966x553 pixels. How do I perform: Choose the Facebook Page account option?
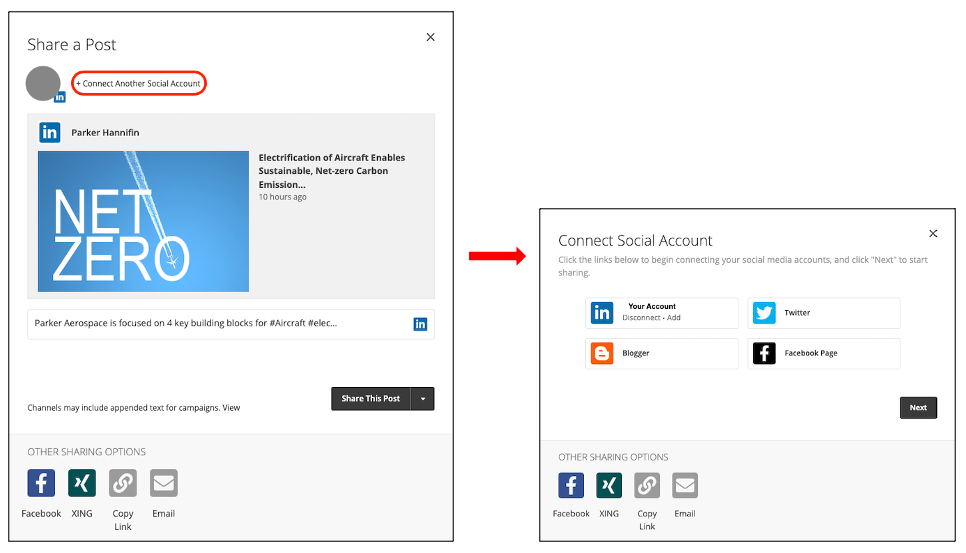[824, 353]
